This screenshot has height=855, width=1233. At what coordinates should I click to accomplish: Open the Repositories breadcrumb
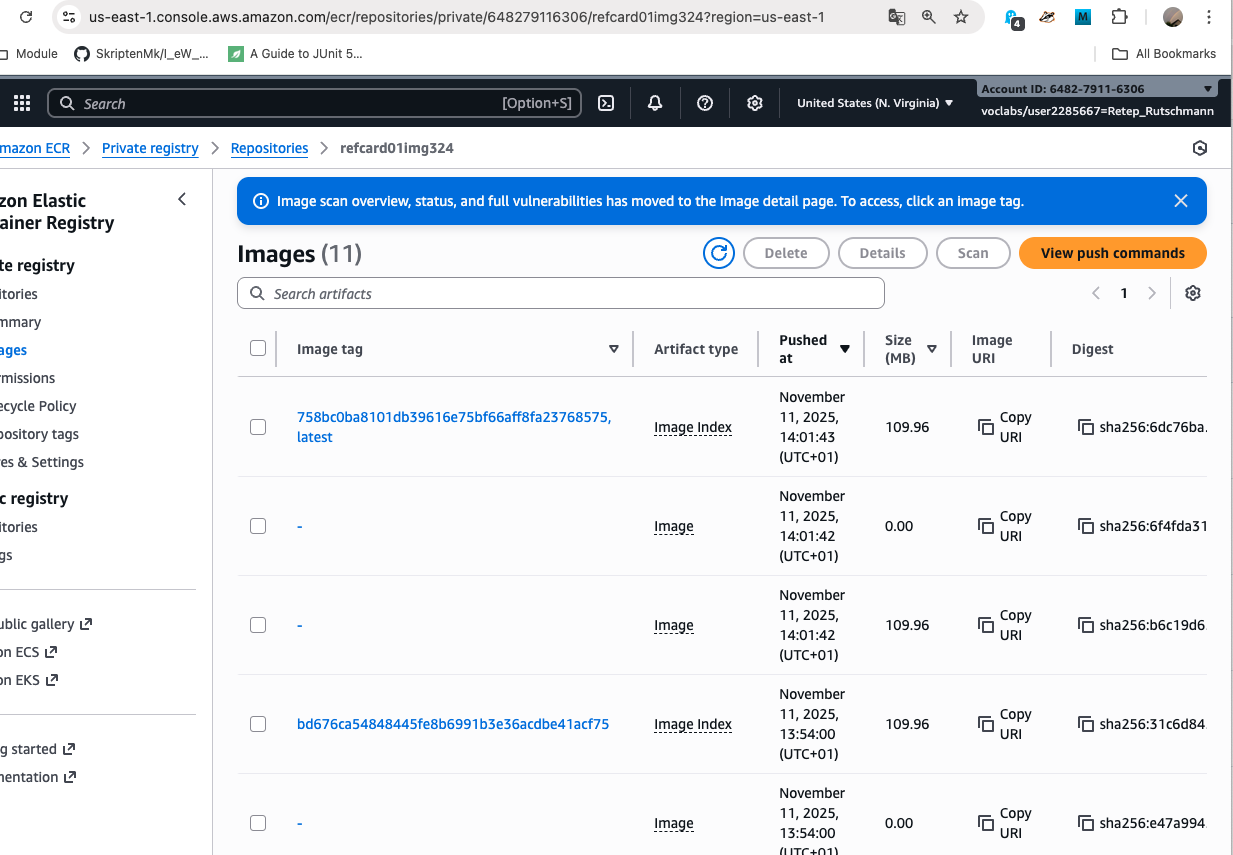tap(269, 148)
